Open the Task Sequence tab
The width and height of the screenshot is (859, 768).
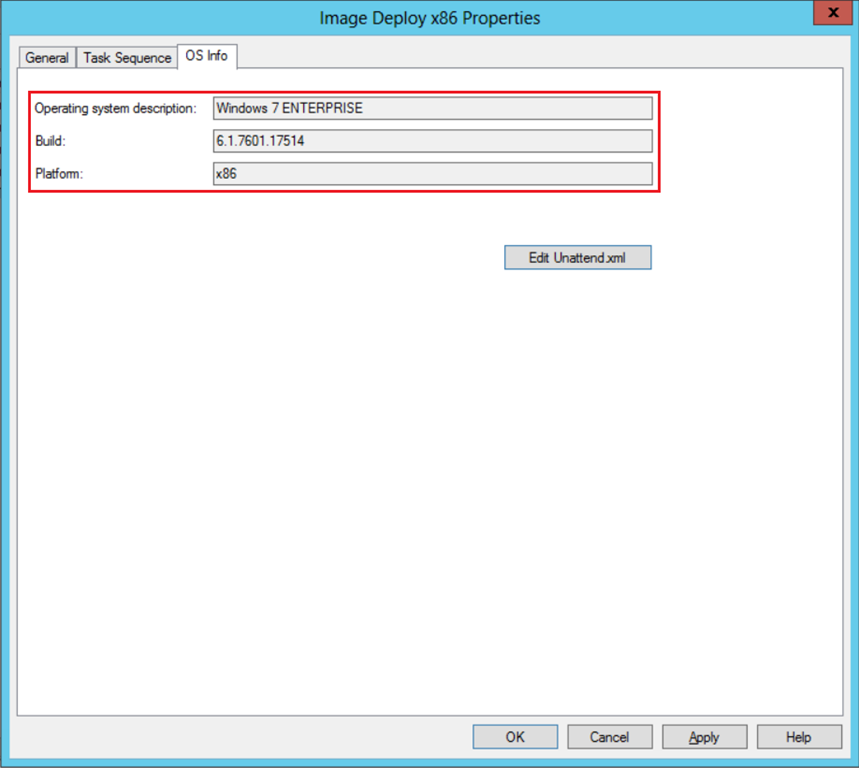(127, 58)
